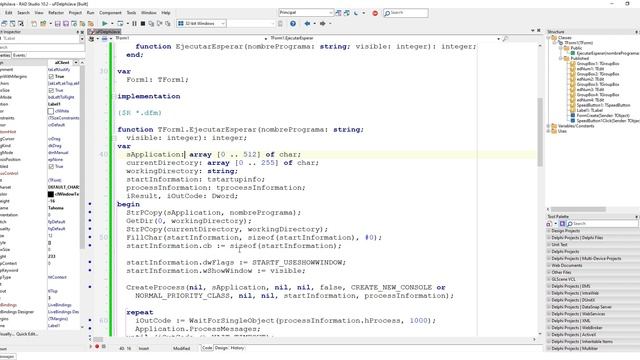Pause the running program
The height and width of the screenshot is (360, 640).
tap(134, 24)
